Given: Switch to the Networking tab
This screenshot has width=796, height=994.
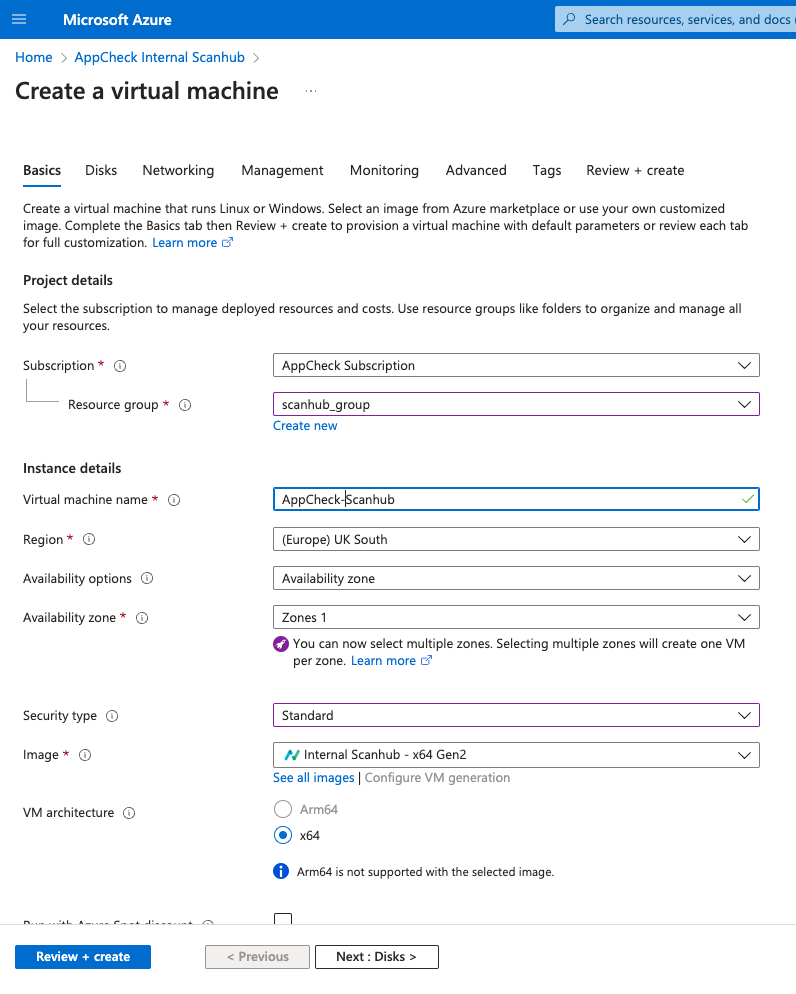Looking at the screenshot, I should (x=178, y=170).
